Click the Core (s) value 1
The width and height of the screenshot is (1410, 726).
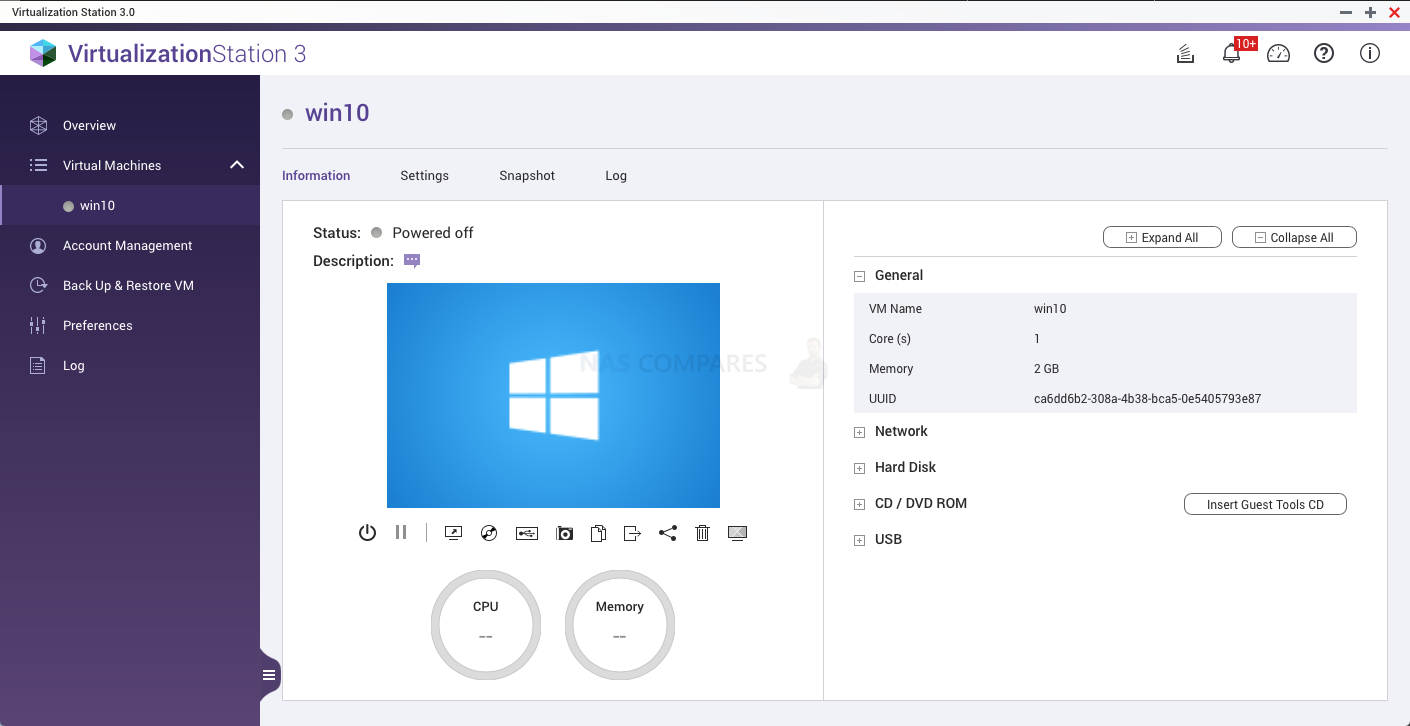[x=1037, y=338]
